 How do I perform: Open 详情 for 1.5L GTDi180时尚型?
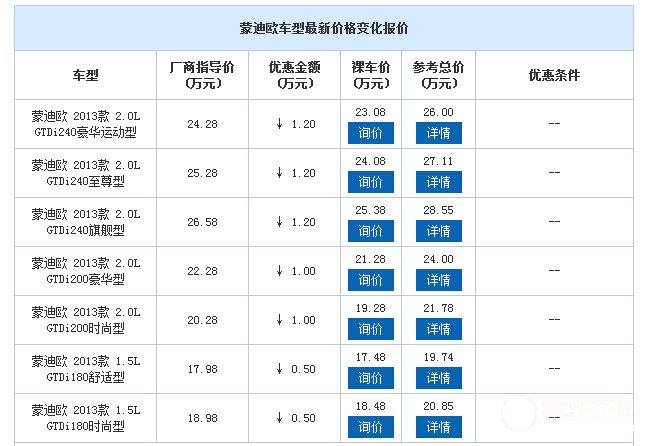pos(438,427)
